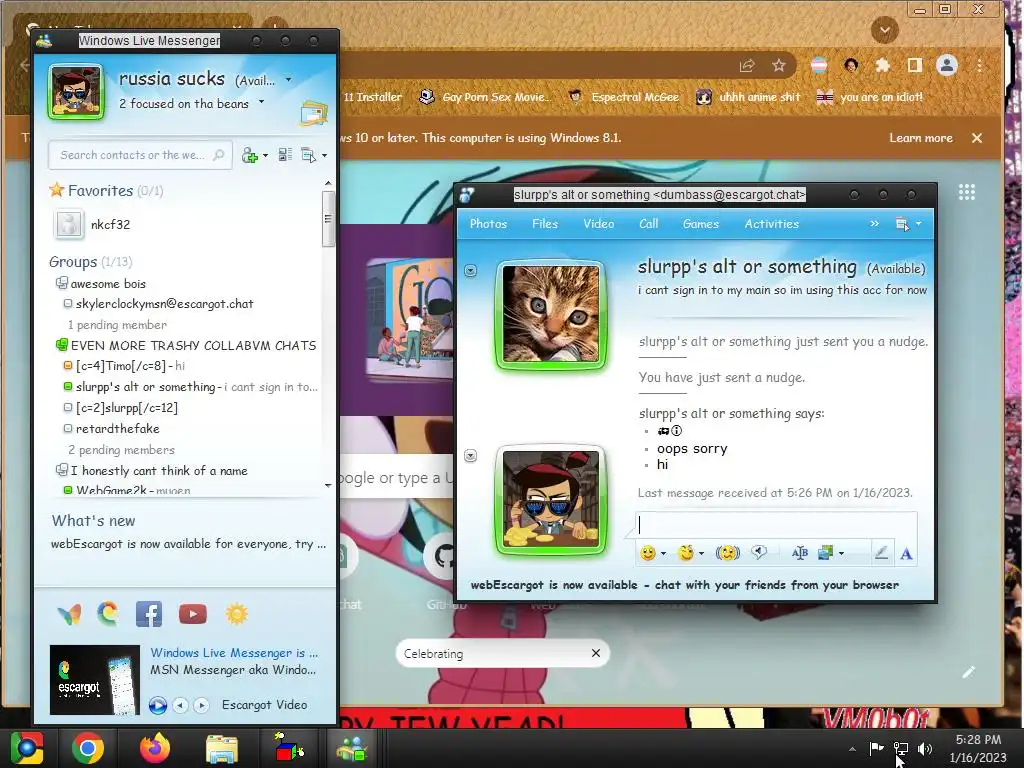
Task: Open the email inbox envelope icon
Action: click(x=313, y=113)
